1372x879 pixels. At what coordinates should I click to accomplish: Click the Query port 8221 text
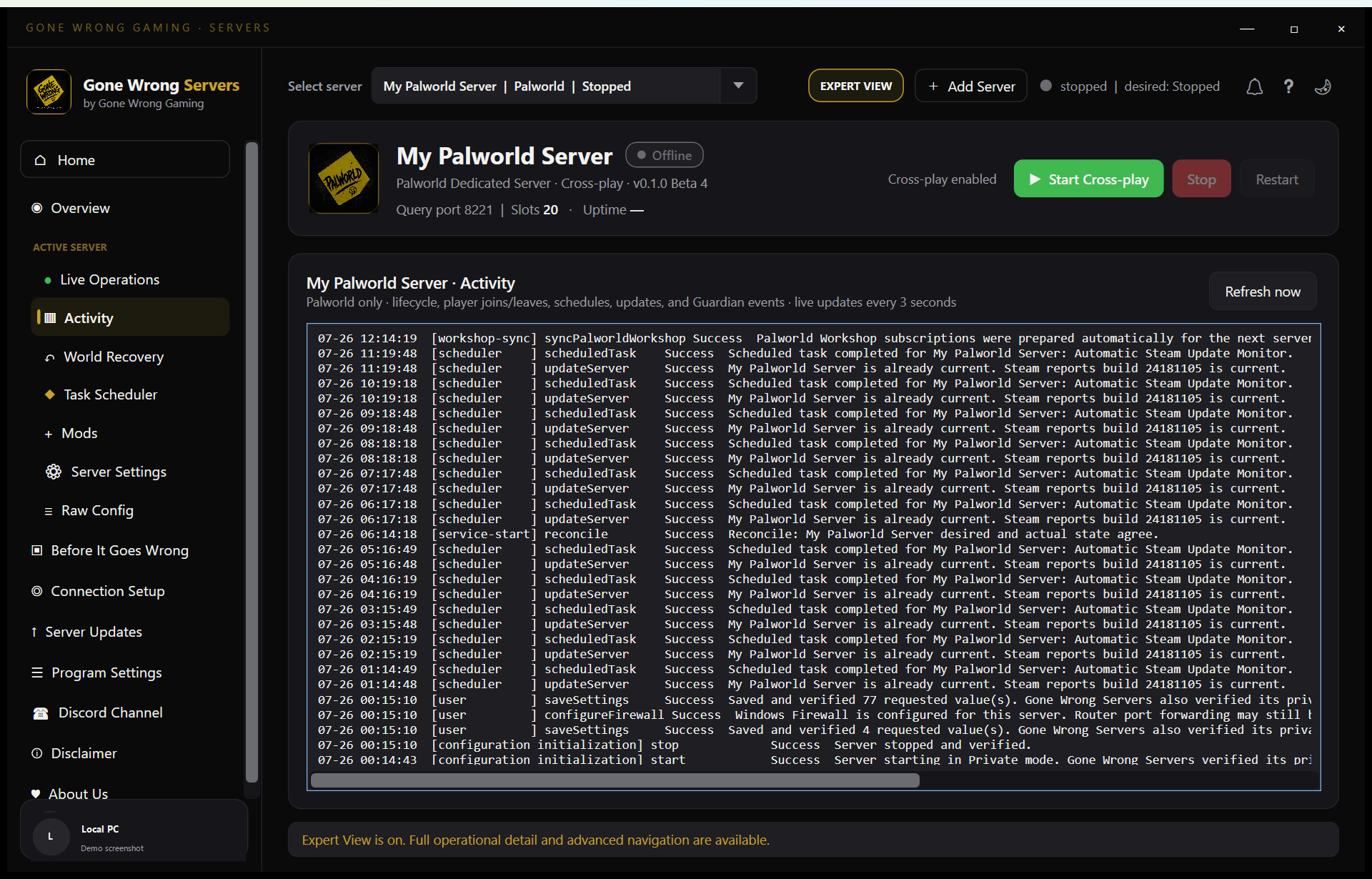444,209
